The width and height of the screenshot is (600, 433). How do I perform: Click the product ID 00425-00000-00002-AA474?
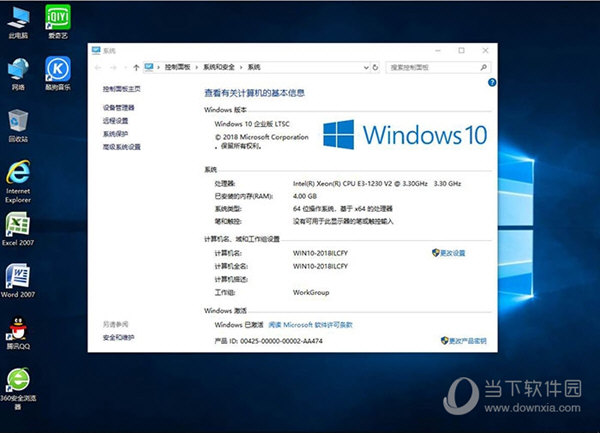(x=281, y=341)
